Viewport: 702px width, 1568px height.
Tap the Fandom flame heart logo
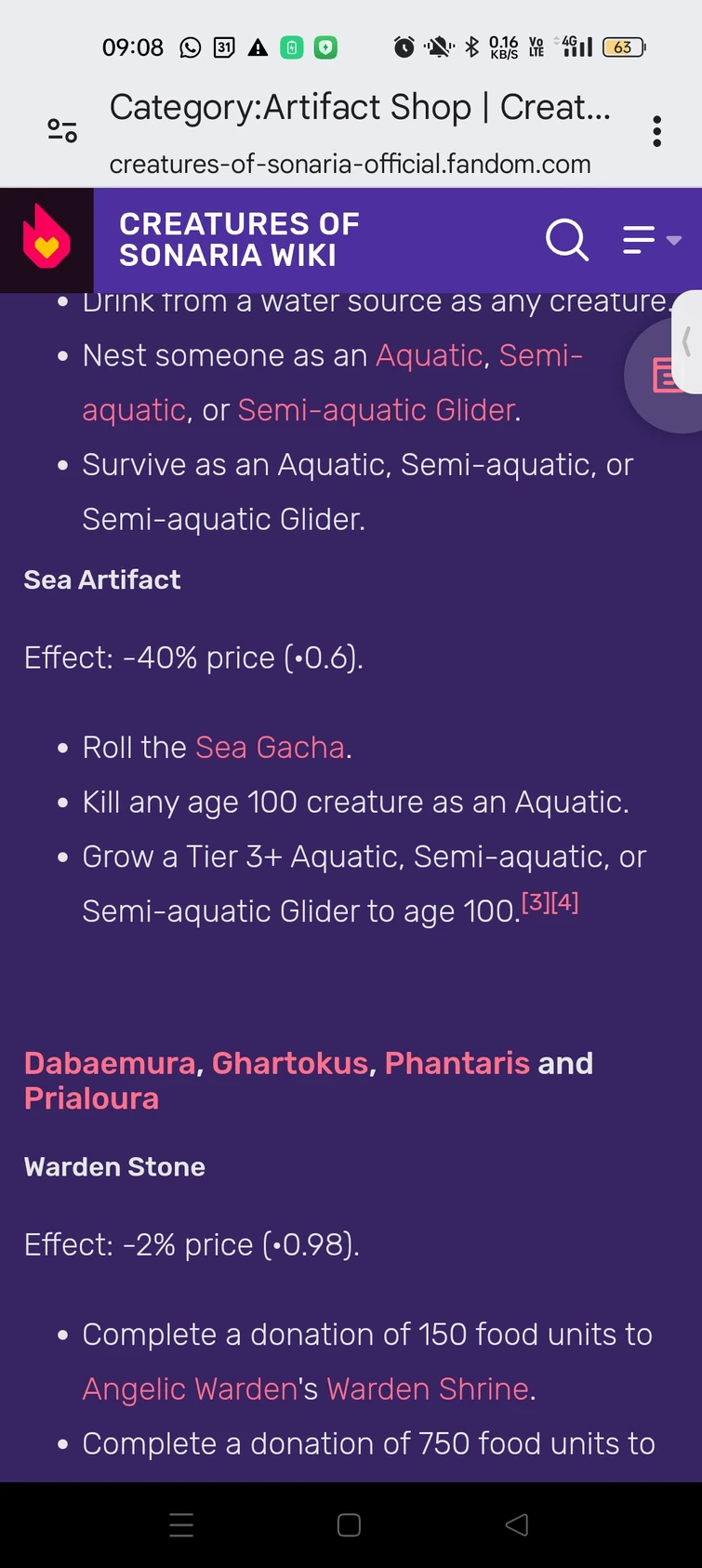coord(46,240)
